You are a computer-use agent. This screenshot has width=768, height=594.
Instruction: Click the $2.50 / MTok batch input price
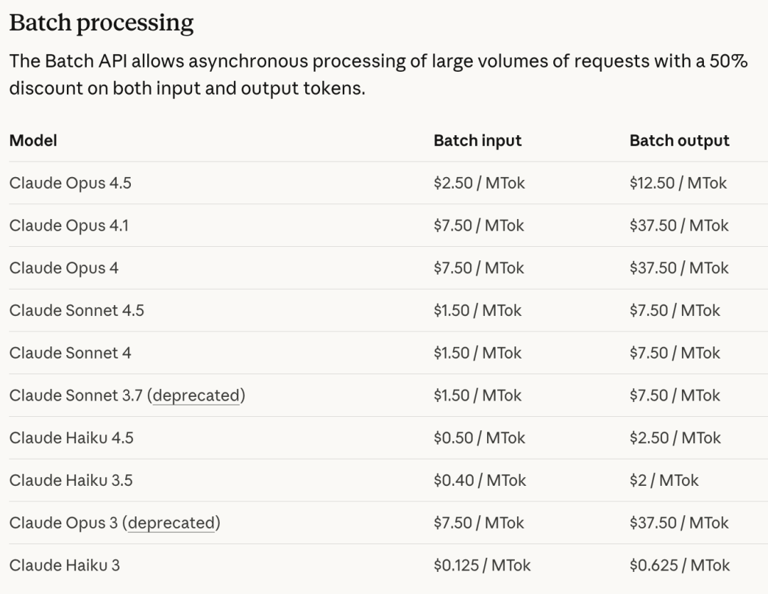479,183
